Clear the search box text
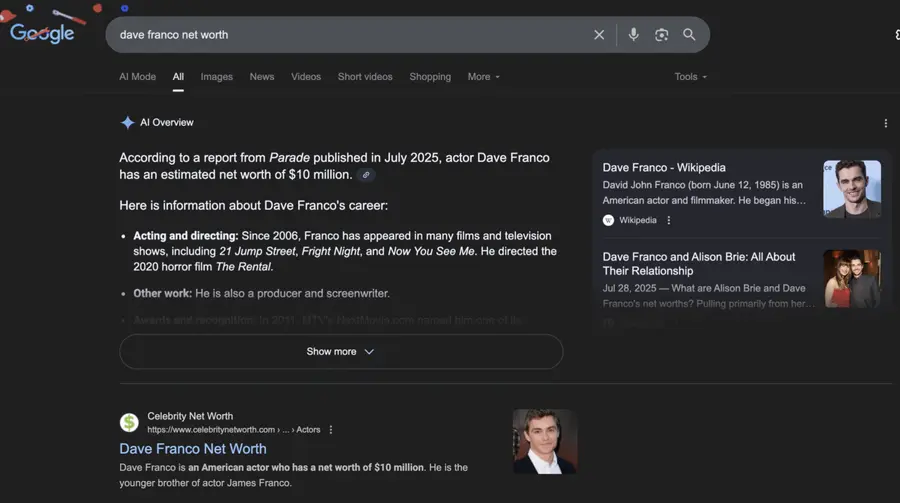This screenshot has height=503, width=900. pos(599,35)
